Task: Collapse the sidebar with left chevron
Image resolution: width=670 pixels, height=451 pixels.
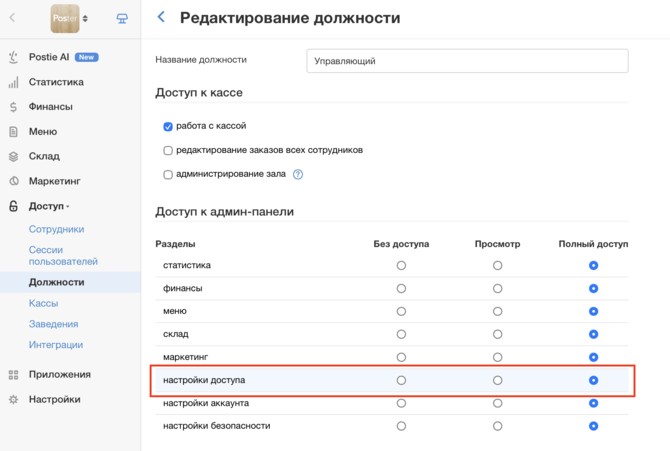Action: pyautogui.click(x=12, y=18)
